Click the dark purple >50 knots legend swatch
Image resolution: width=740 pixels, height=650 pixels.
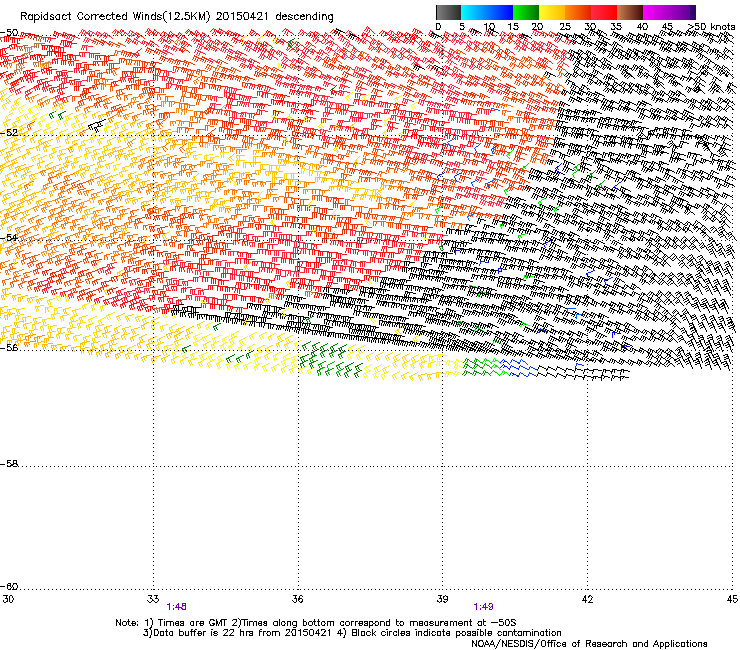pos(692,12)
